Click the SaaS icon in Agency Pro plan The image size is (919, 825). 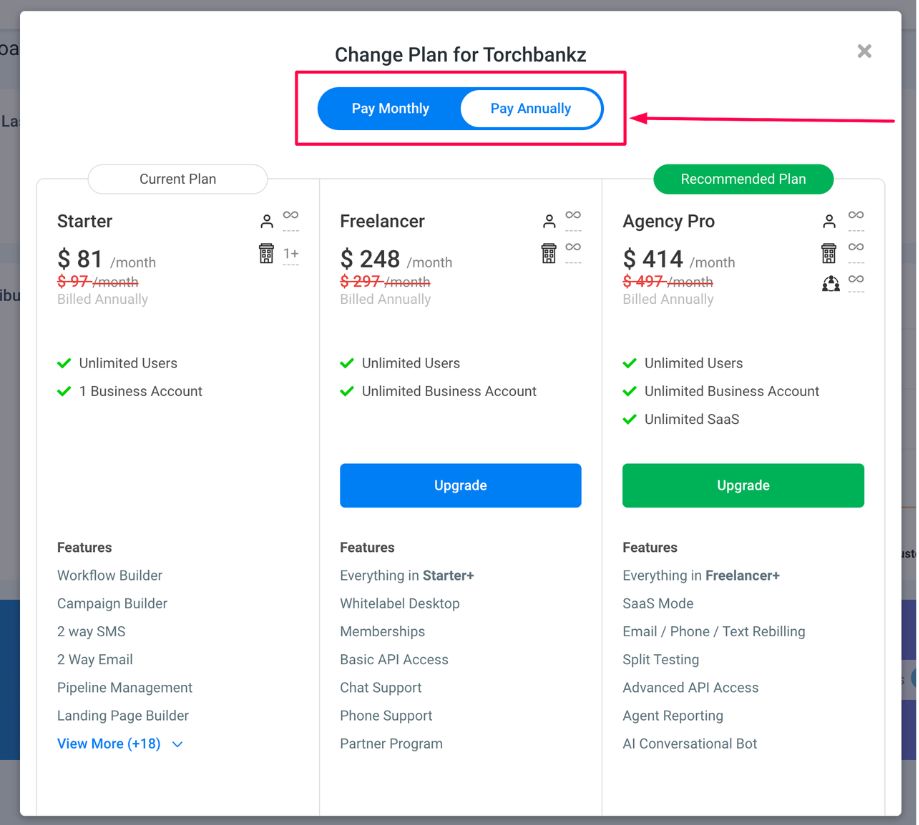tap(830, 284)
